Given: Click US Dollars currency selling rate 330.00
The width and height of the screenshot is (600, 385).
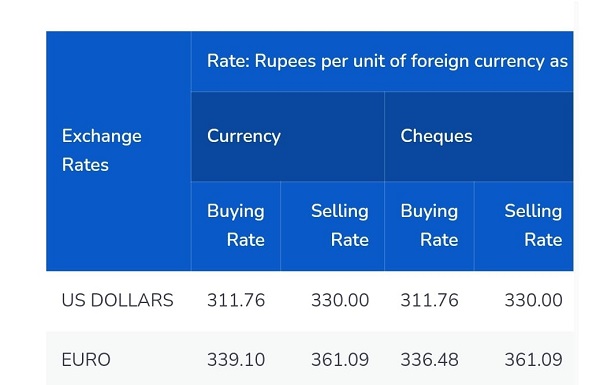Looking at the screenshot, I should coord(340,300).
